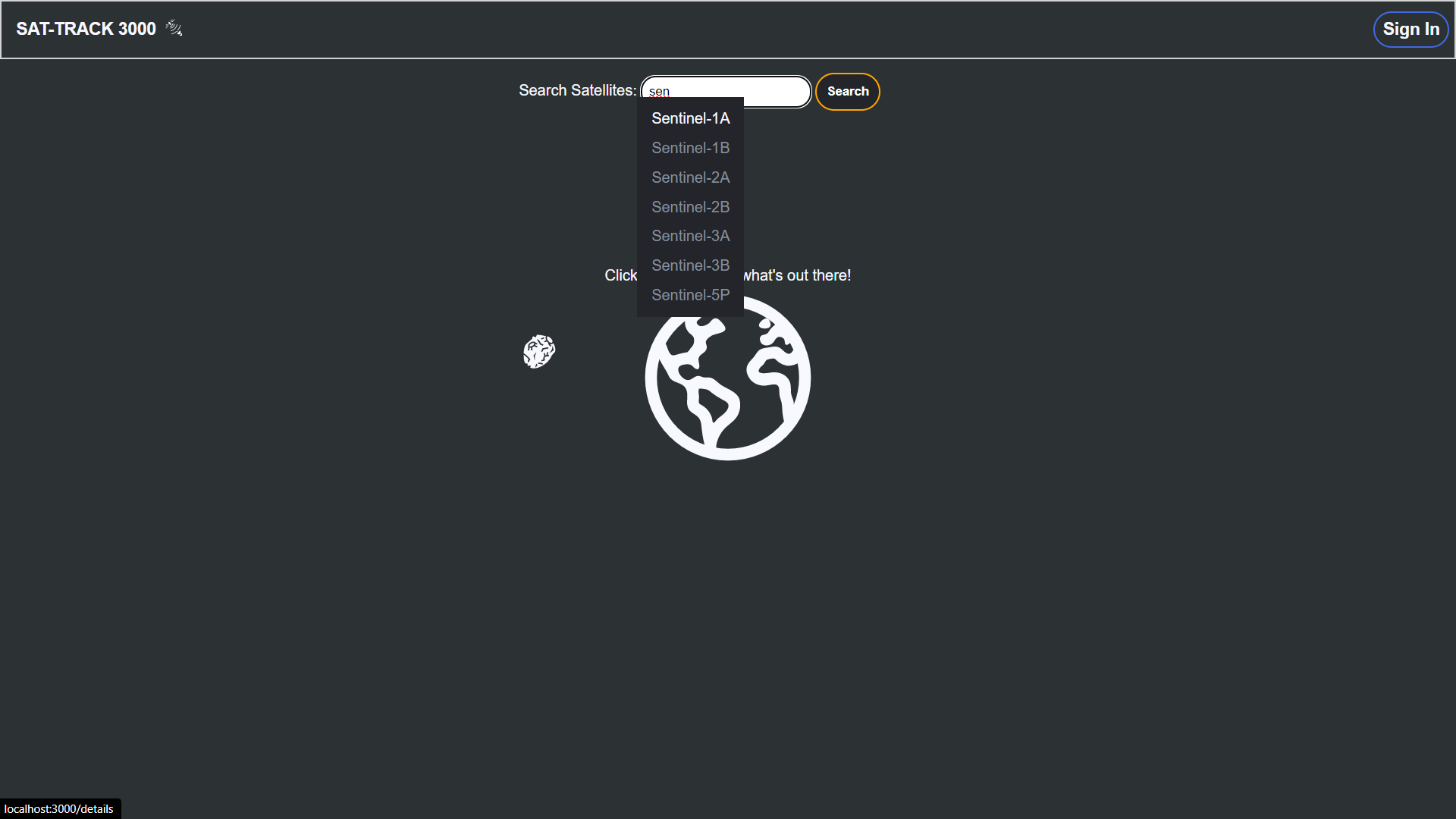Open the SAT-TRACK 3000 home title
Screen dimensions: 1456x819
click(86, 29)
